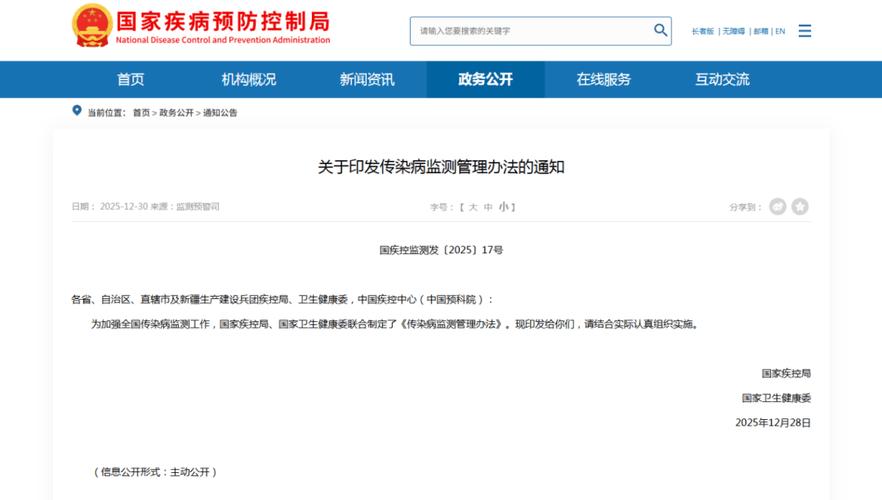This screenshot has width=882, height=500.
Task: Click the source text 监测预警司
Action: pos(197,206)
